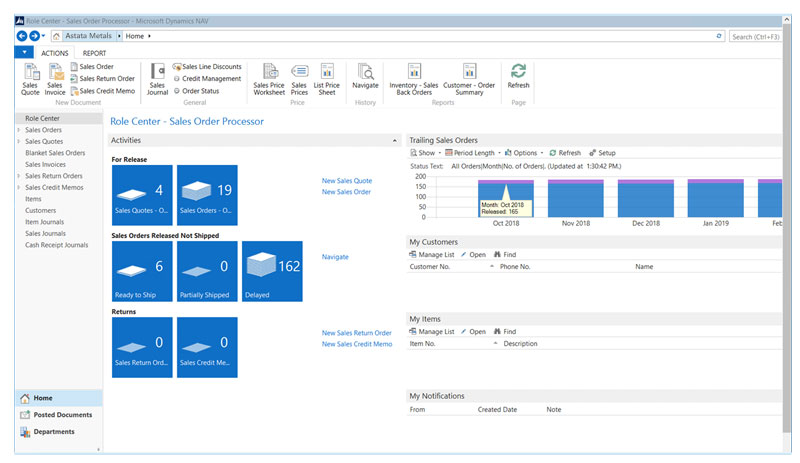Expand the Sales Credit Memos tree node
The width and height of the screenshot is (800, 463).
(19, 187)
